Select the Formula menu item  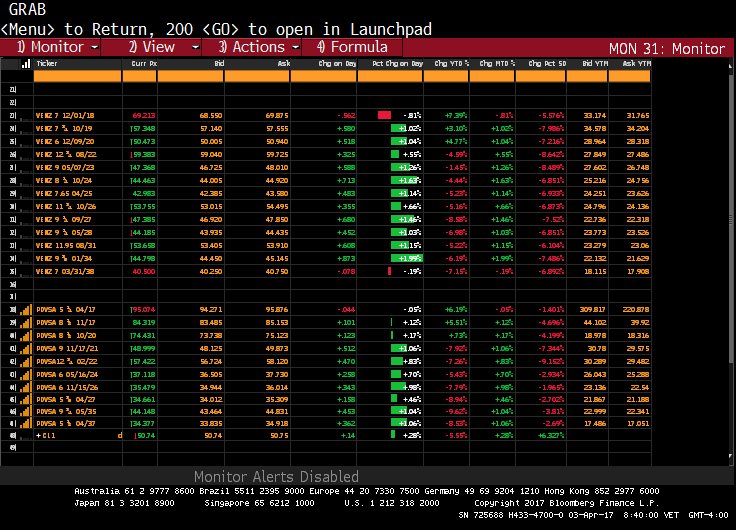352,47
